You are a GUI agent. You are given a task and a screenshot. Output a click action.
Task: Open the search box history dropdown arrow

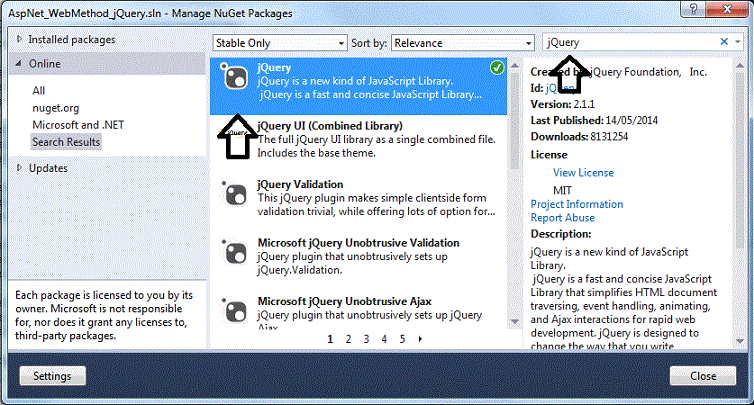(738, 42)
